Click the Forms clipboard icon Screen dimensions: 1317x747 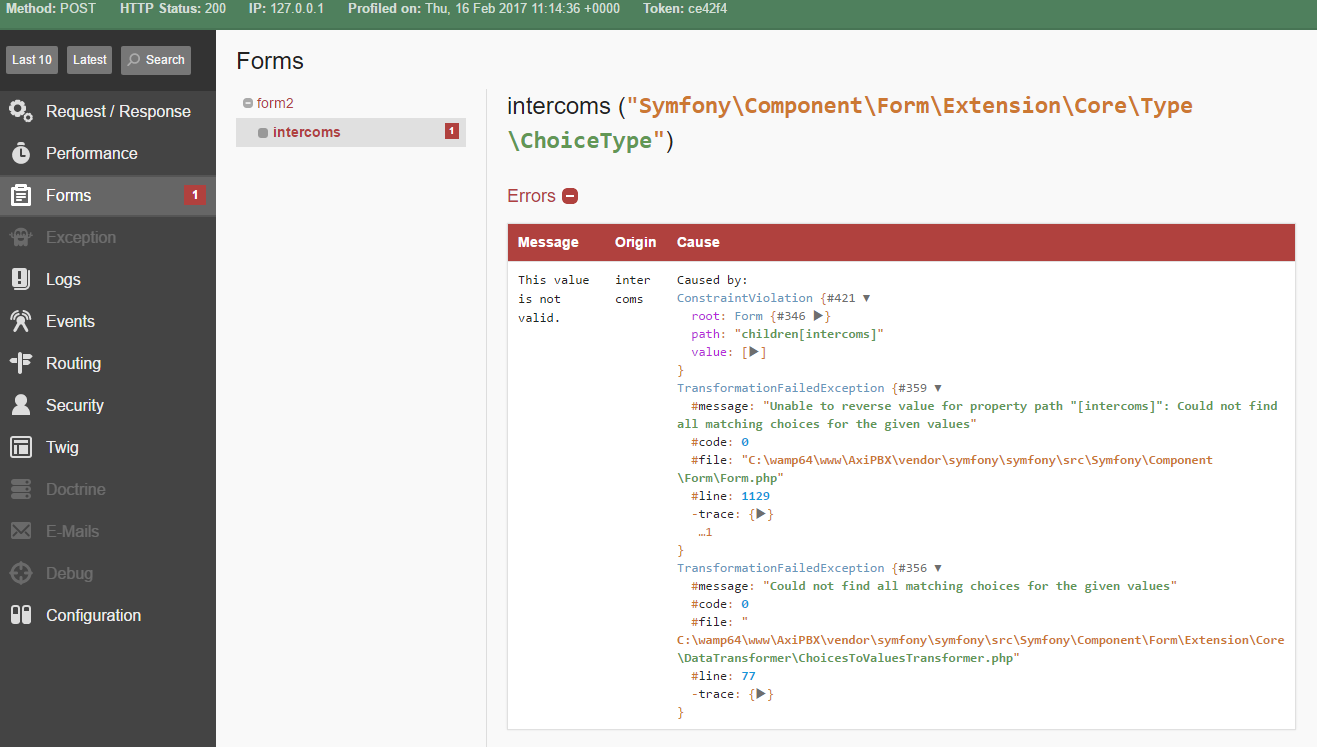pos(22,195)
